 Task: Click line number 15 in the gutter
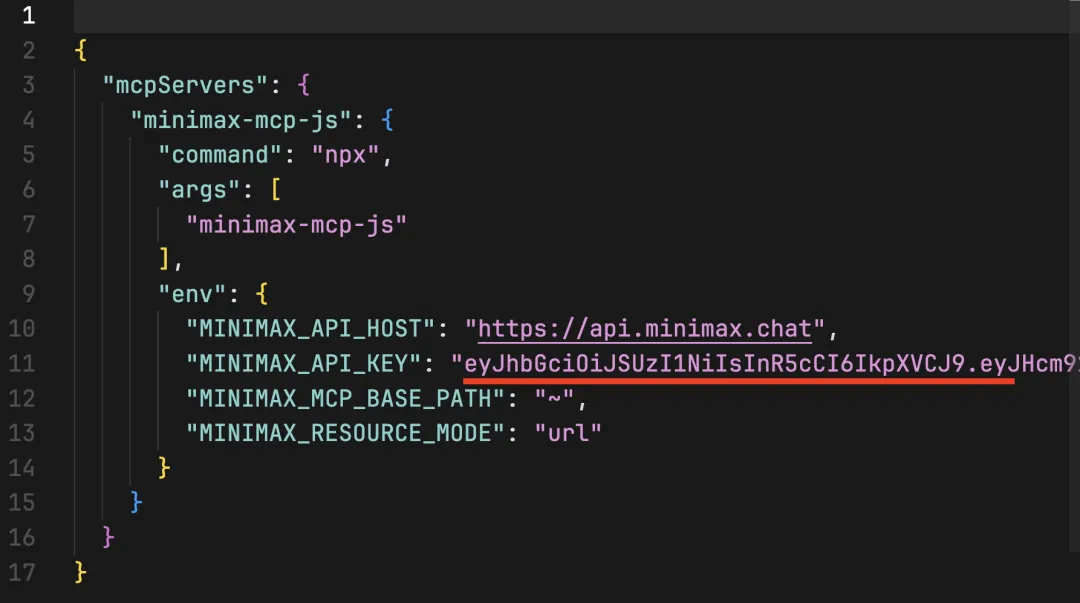coord(21,502)
